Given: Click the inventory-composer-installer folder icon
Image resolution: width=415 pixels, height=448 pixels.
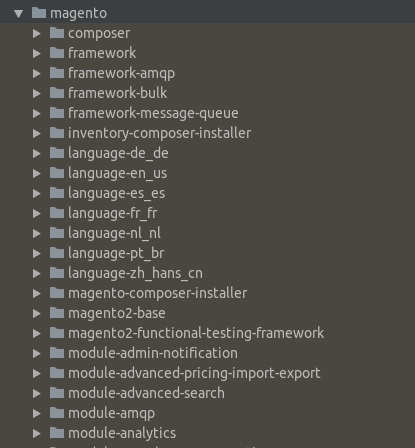Looking at the screenshot, I should coord(57,133).
